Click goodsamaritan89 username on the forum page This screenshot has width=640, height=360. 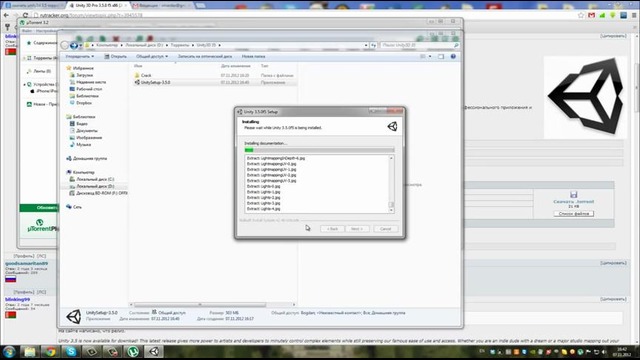tap(27, 264)
